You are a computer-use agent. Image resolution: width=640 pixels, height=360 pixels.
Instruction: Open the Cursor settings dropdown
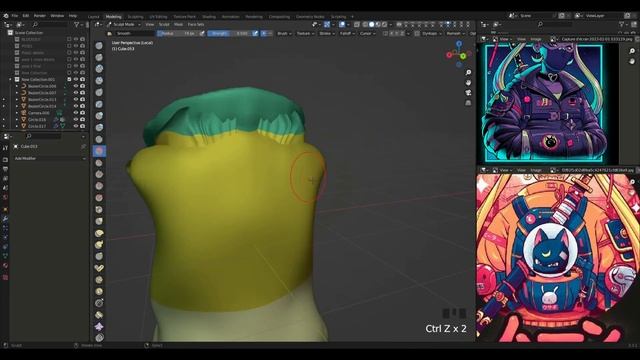click(x=367, y=33)
